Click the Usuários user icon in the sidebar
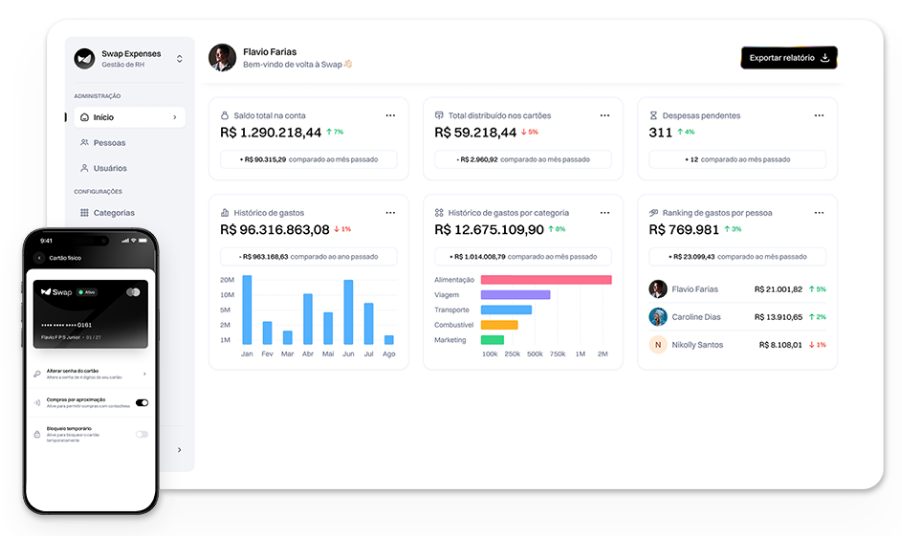902x536 pixels. (84, 168)
